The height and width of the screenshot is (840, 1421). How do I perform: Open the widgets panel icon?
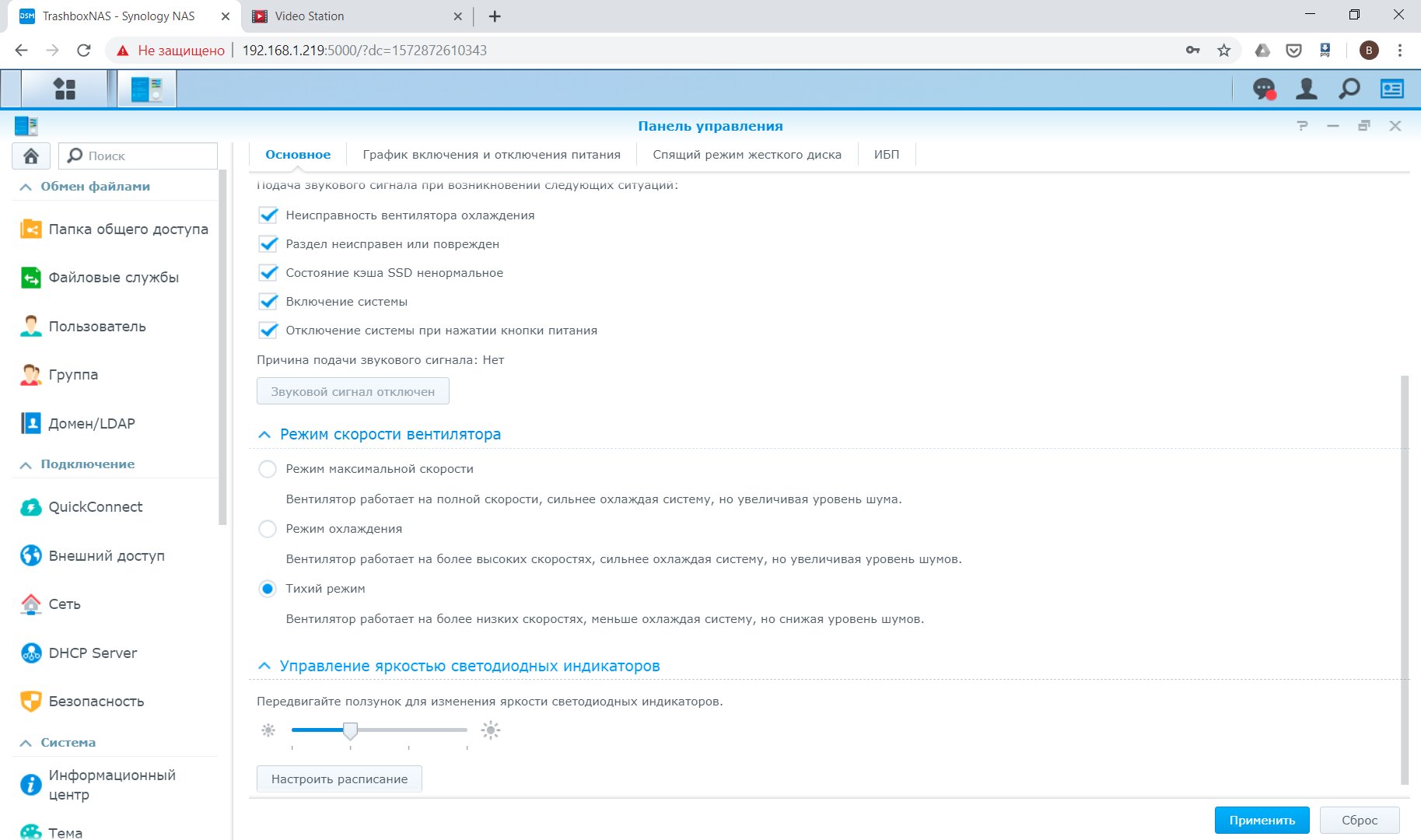click(1392, 89)
